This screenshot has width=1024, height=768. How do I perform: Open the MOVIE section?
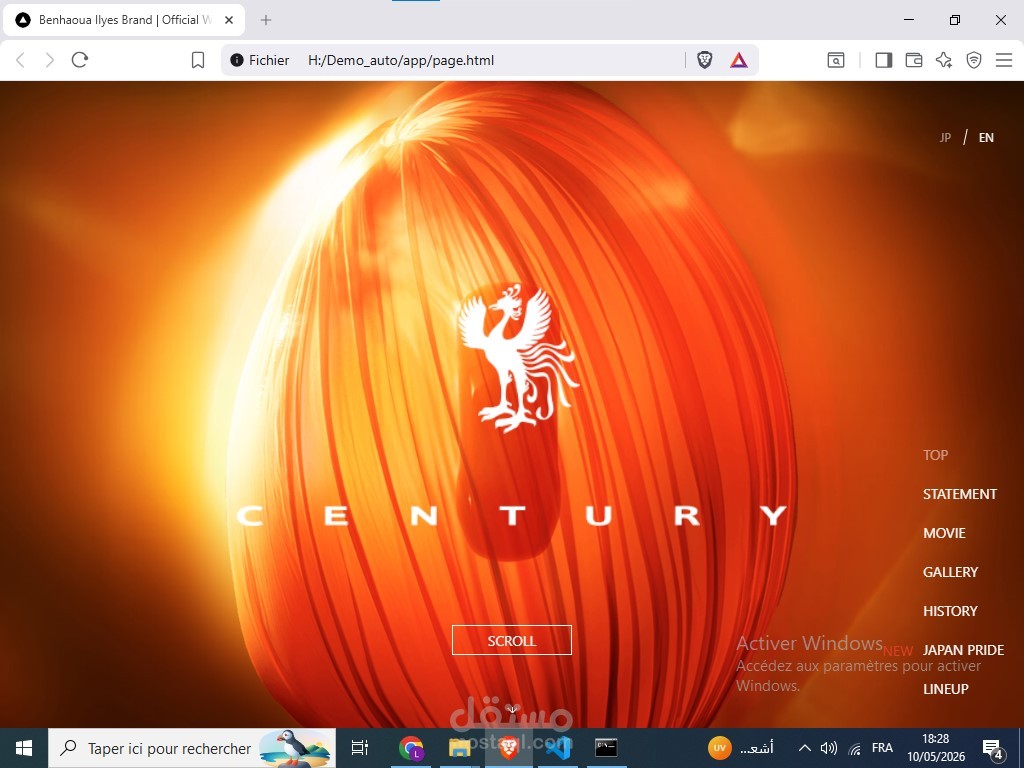coord(944,533)
